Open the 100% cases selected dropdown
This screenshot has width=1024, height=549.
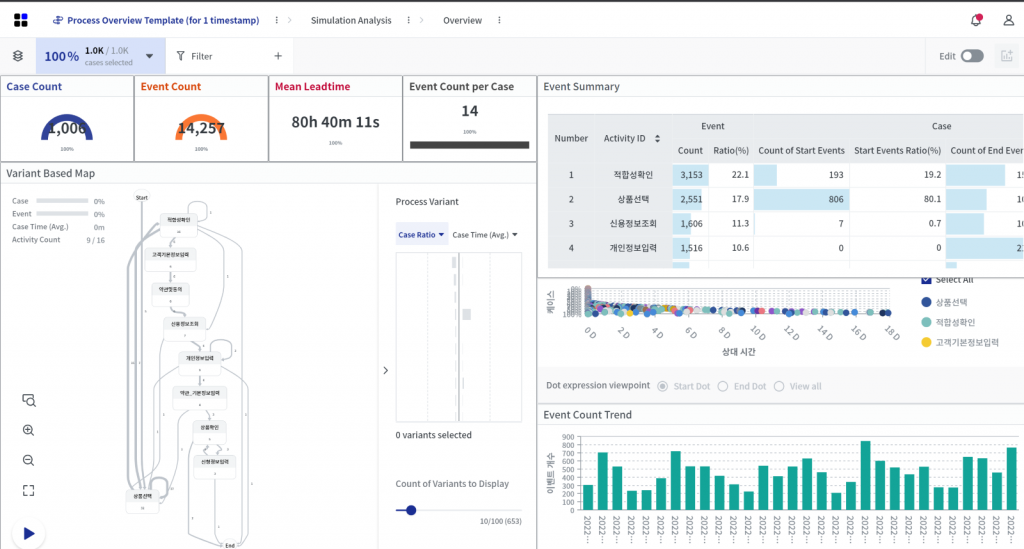[x=150, y=57]
